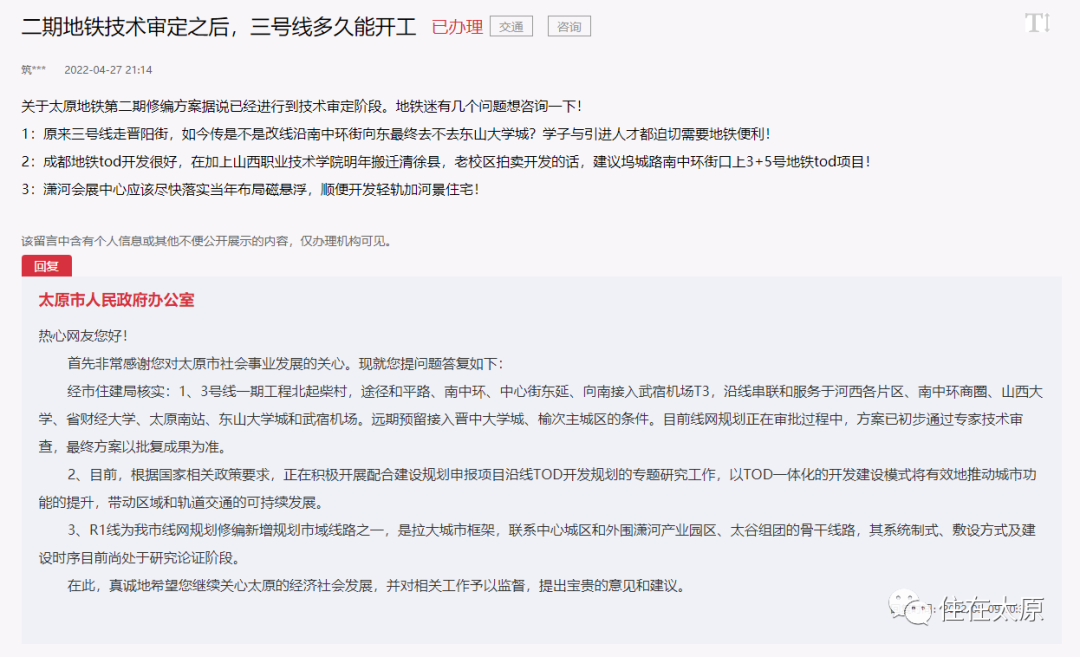Click the 咨询 type tag
This screenshot has width=1080, height=657.
point(569,27)
